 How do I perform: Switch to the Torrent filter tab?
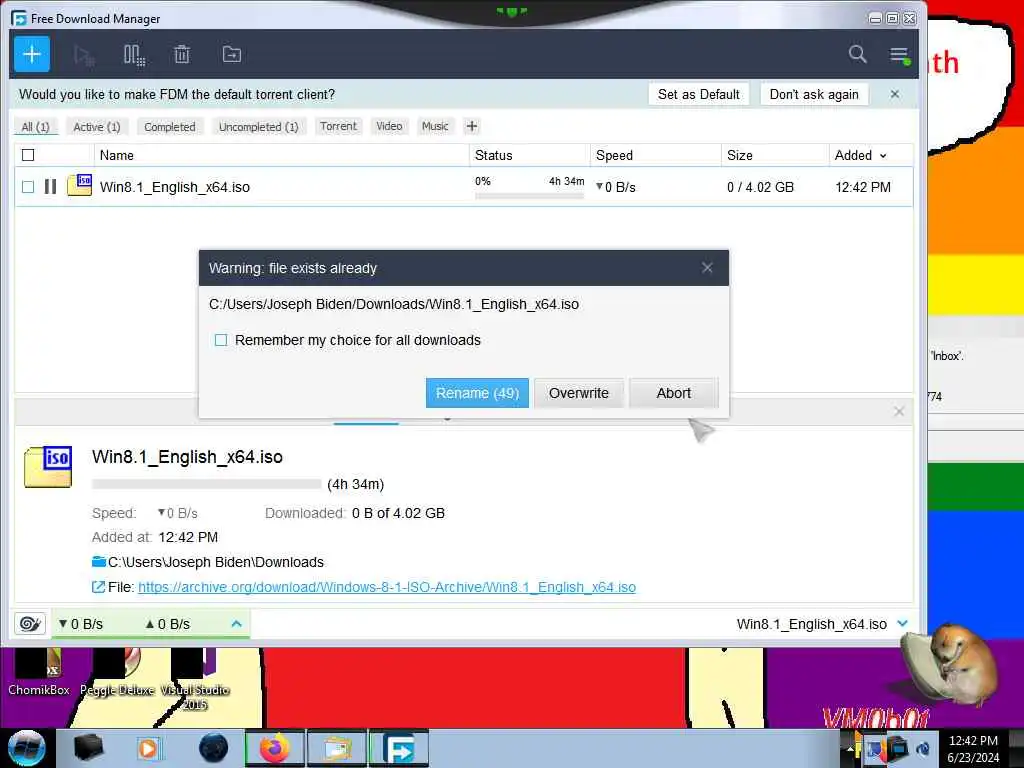(338, 126)
